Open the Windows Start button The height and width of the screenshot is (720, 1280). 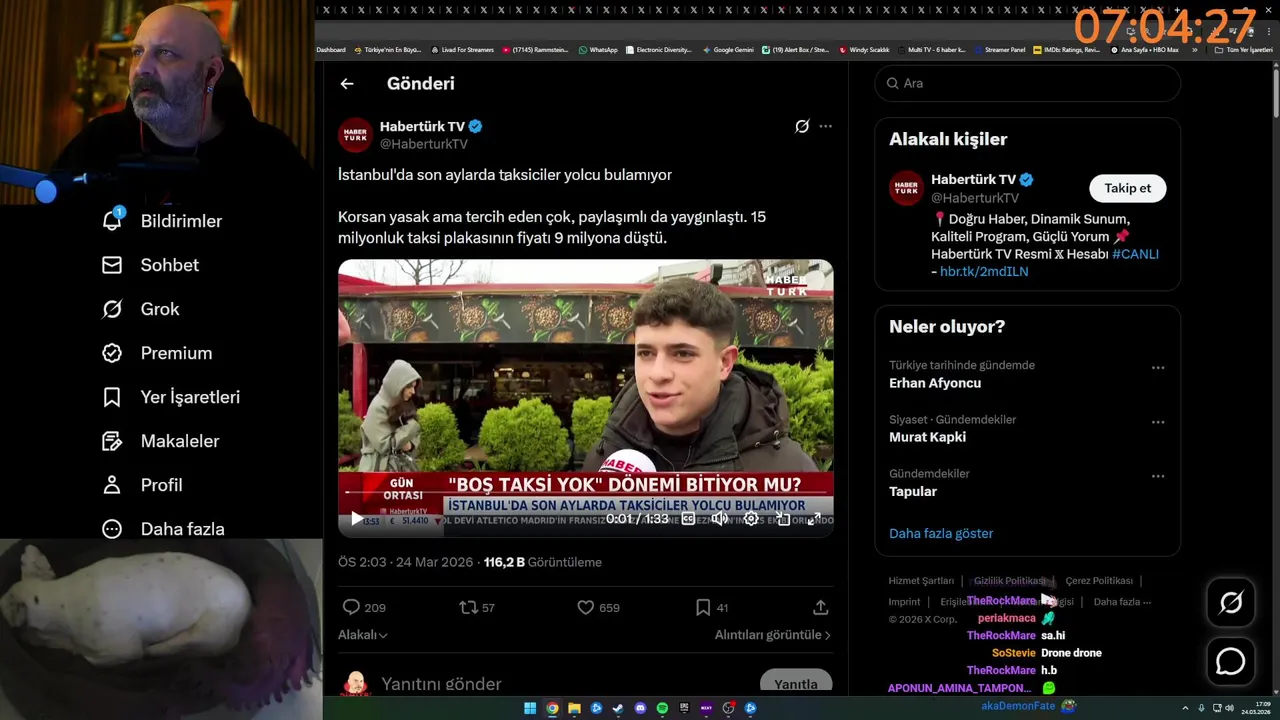click(530, 708)
